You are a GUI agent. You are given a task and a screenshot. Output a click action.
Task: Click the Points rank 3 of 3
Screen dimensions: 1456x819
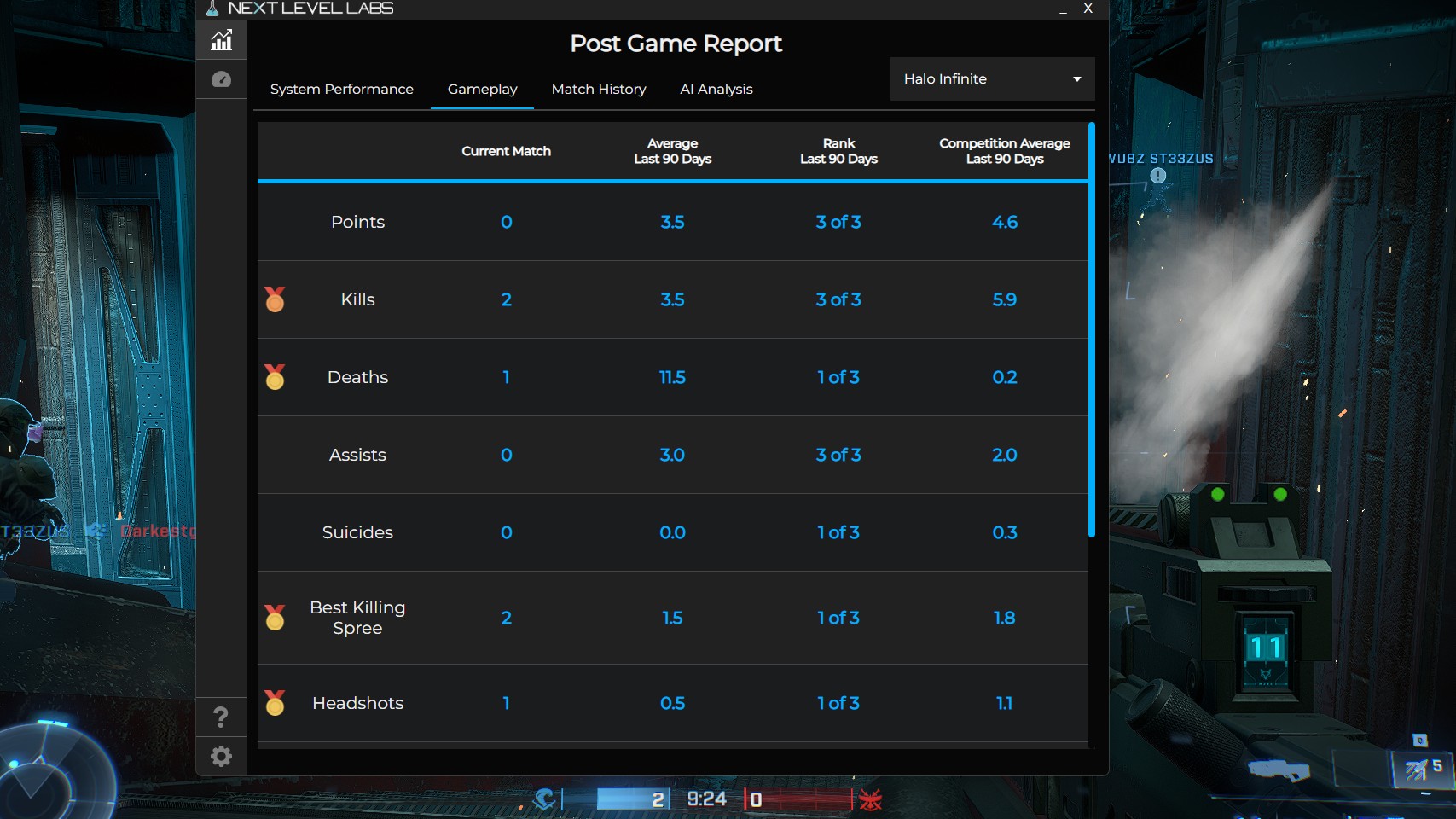[x=838, y=222]
